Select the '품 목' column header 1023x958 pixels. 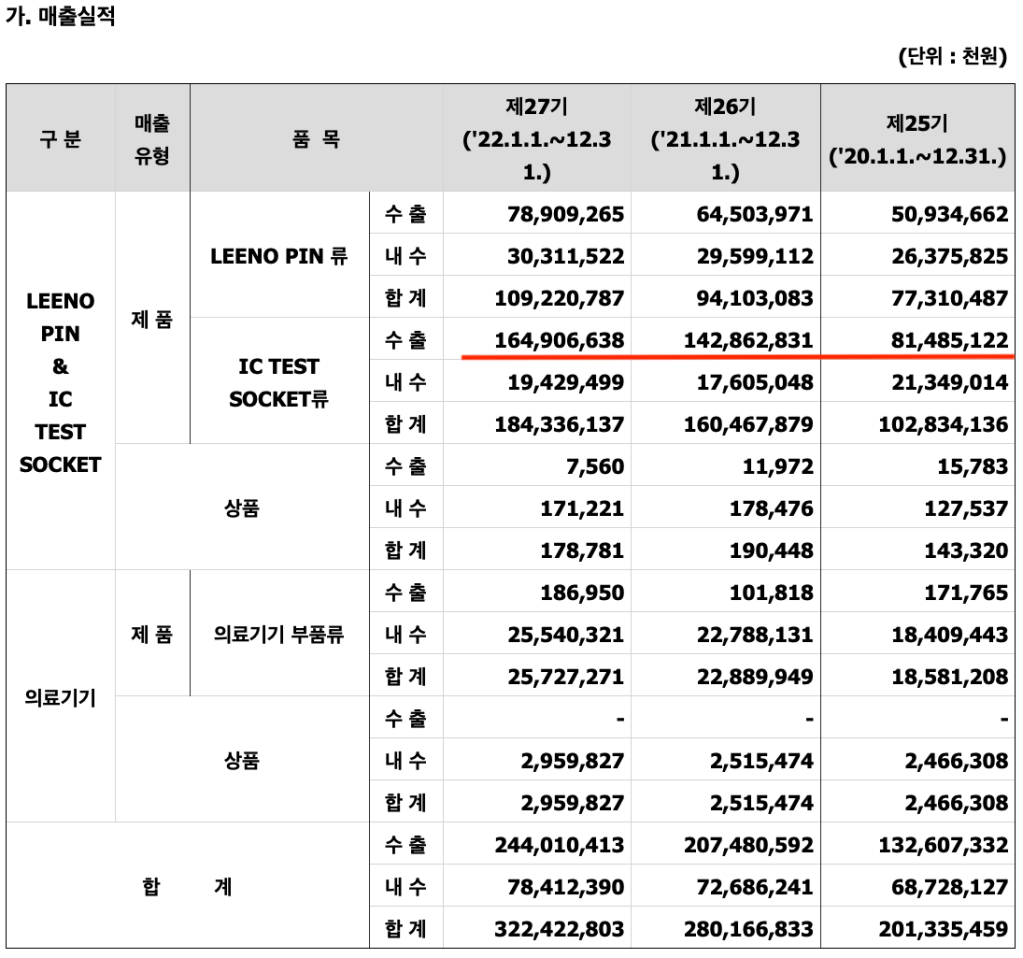(316, 139)
